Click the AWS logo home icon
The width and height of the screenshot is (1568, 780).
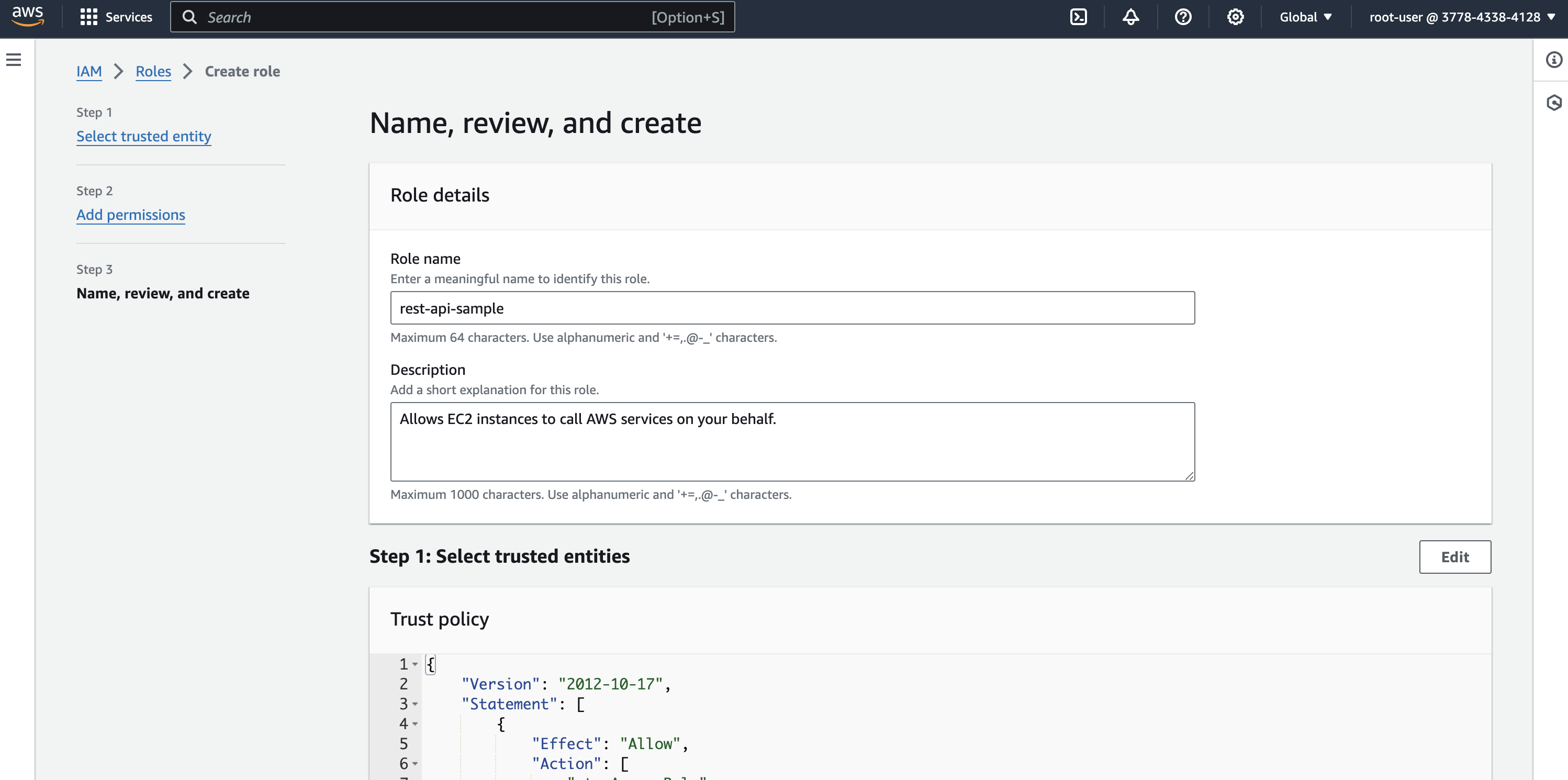pos(28,16)
